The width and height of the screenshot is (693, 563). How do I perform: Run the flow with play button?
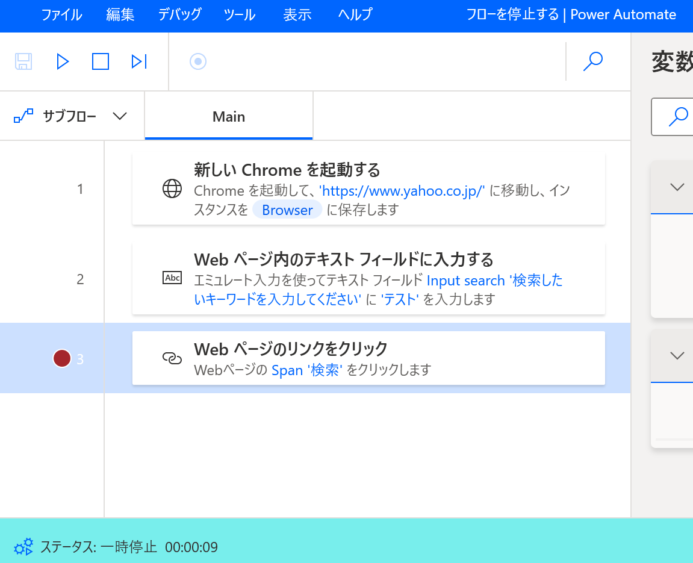(x=62, y=61)
